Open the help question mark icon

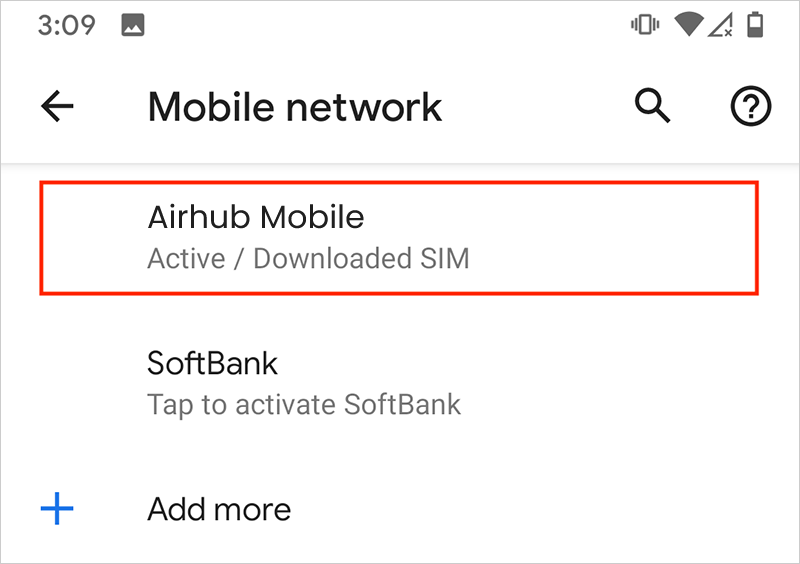750,107
